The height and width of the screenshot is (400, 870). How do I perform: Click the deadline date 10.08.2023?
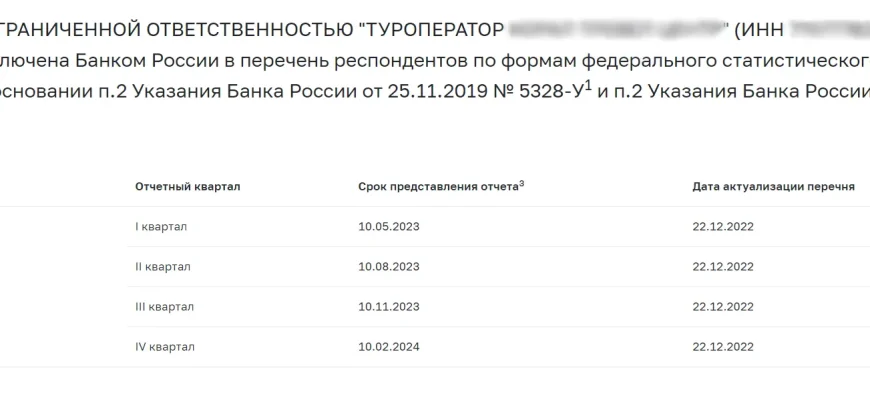tap(388, 267)
